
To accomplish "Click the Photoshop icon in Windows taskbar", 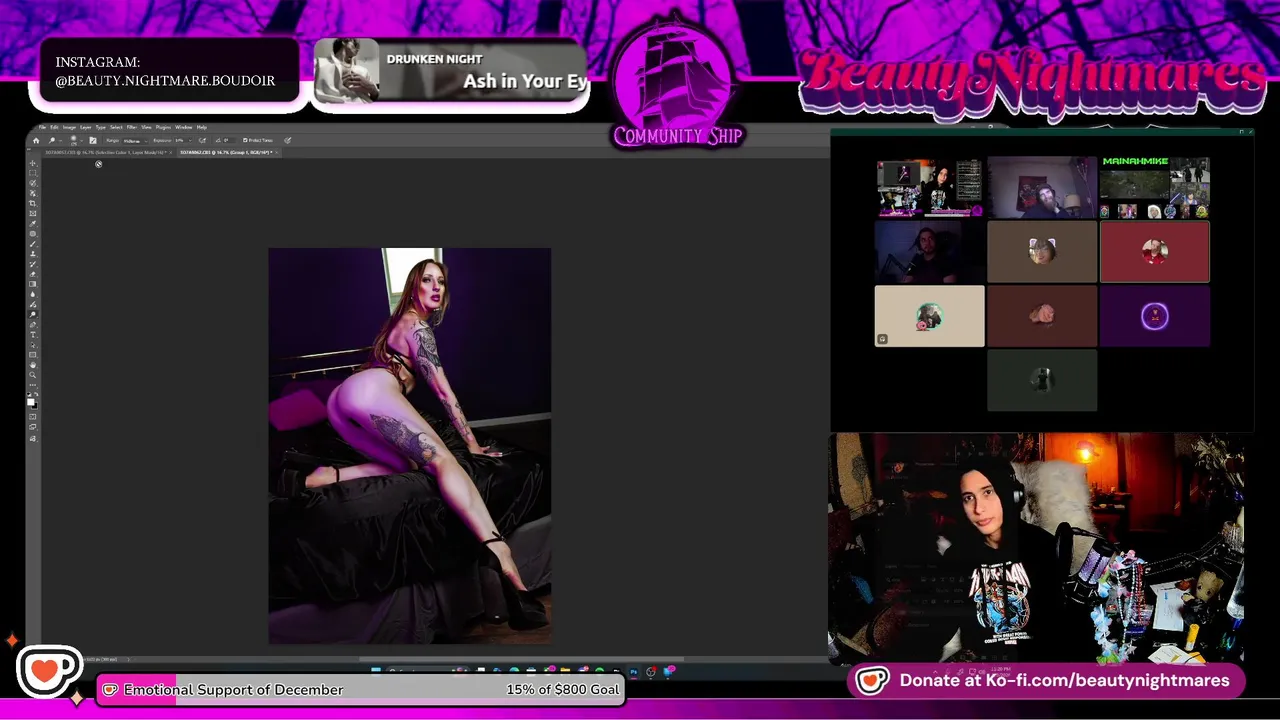I will (x=634, y=671).
